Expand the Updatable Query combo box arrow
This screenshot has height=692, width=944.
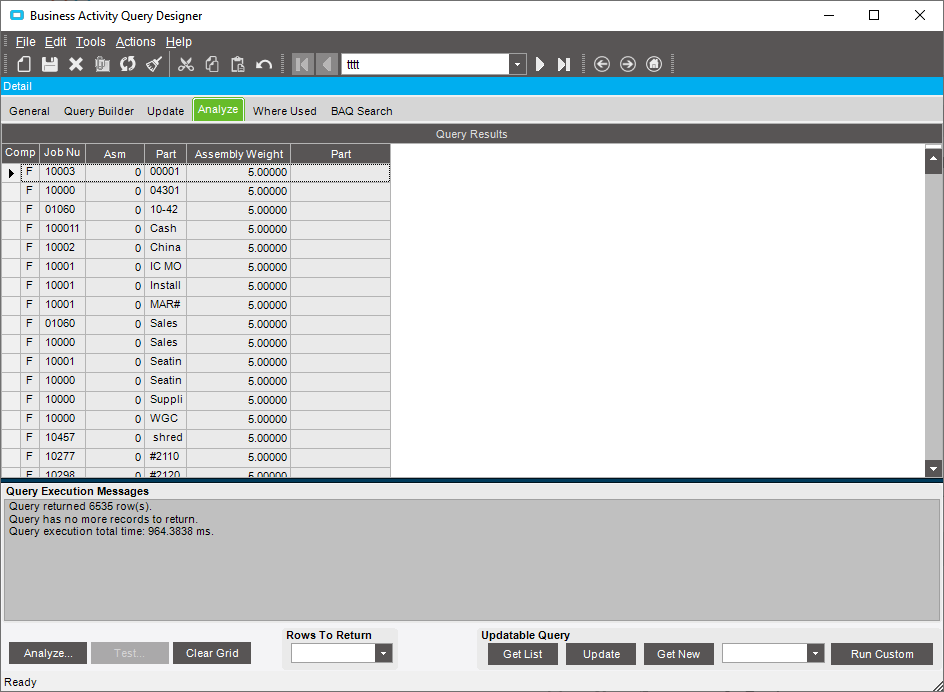(x=815, y=653)
